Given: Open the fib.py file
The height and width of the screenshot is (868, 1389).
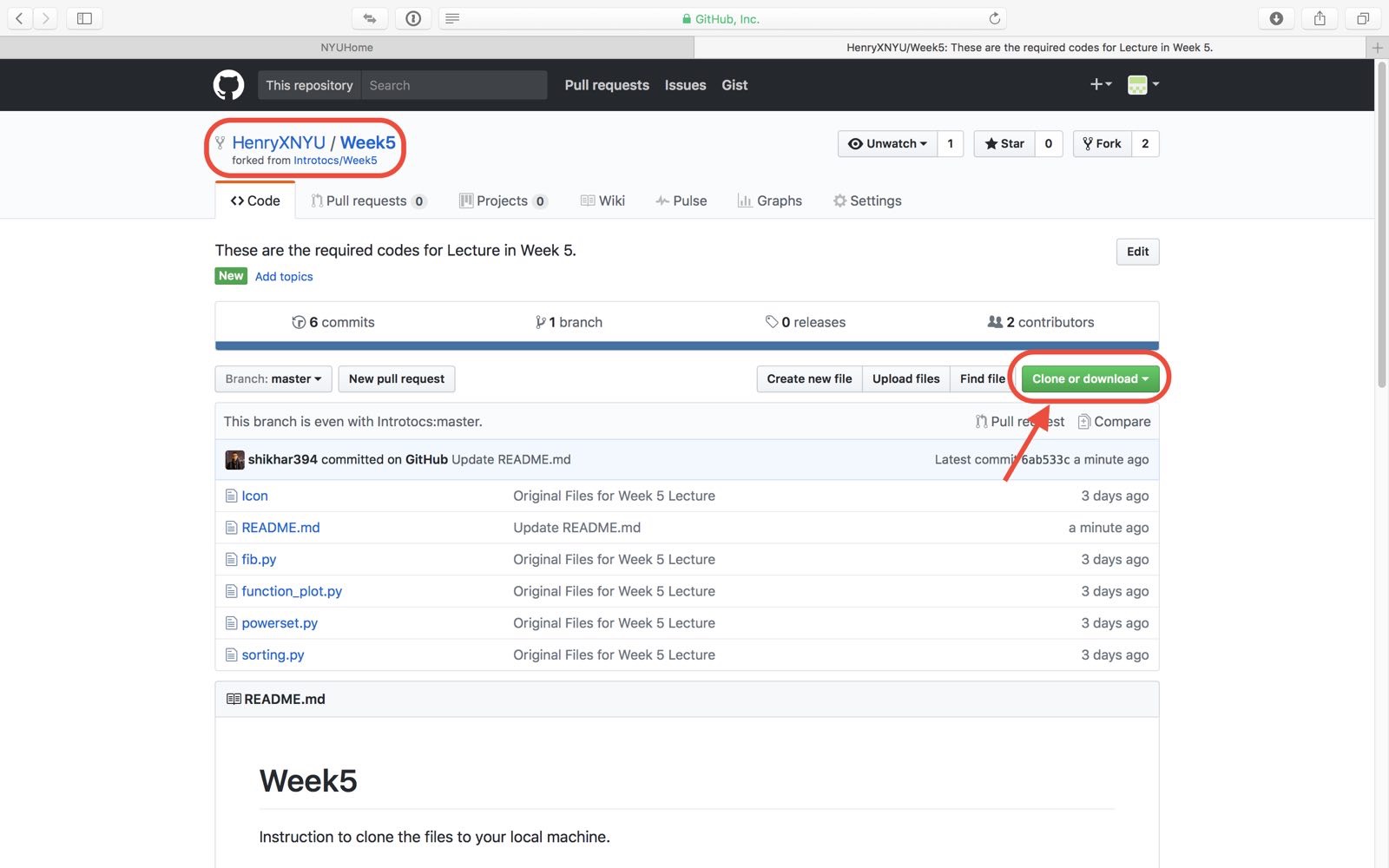Looking at the screenshot, I should click(x=259, y=560).
